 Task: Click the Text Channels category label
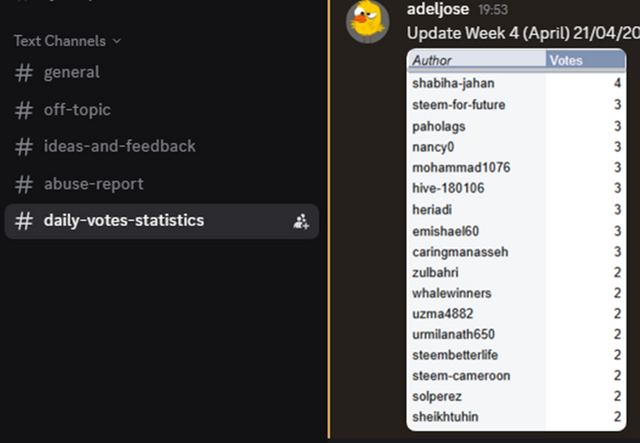60,41
